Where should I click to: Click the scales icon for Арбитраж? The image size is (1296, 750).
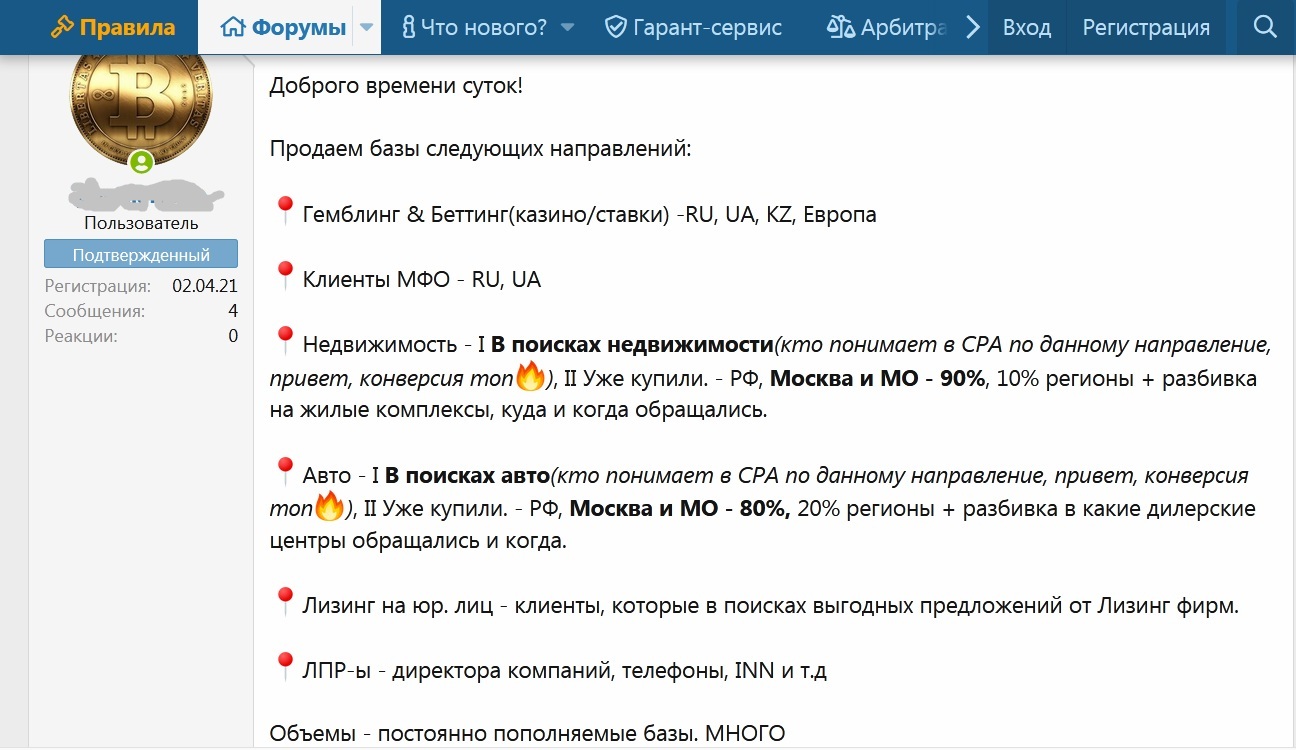[840, 27]
